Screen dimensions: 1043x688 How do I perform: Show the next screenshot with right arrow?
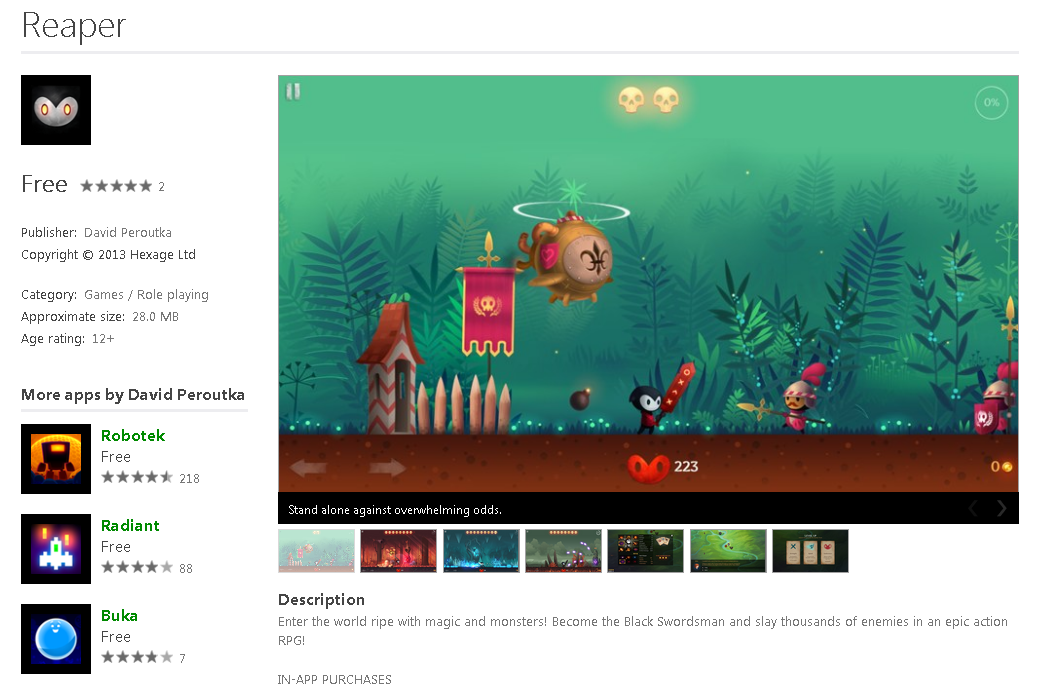1002,509
